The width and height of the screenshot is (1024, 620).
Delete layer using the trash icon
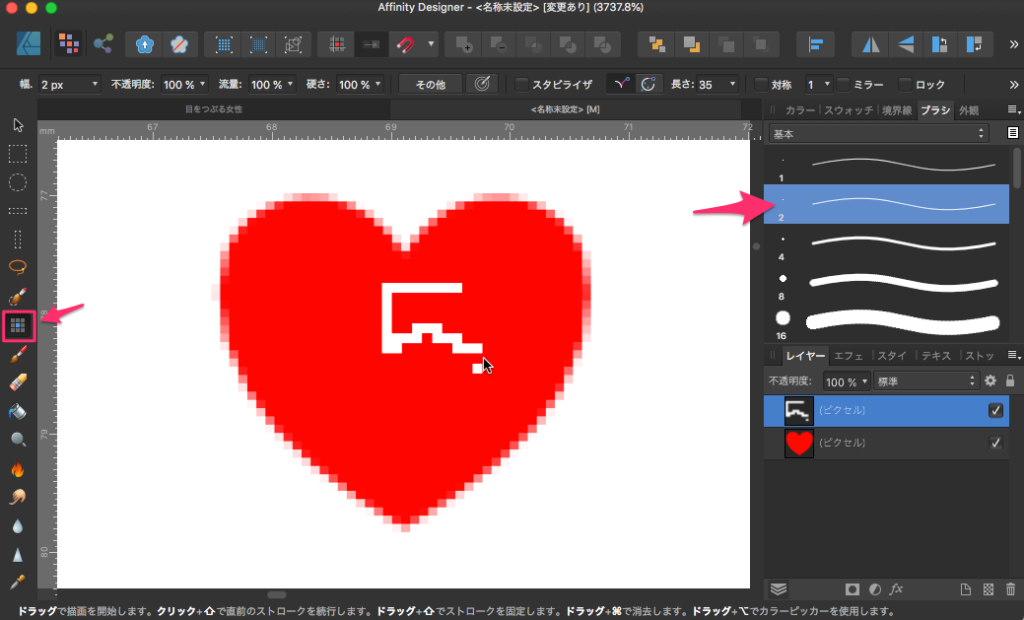pos(1010,589)
